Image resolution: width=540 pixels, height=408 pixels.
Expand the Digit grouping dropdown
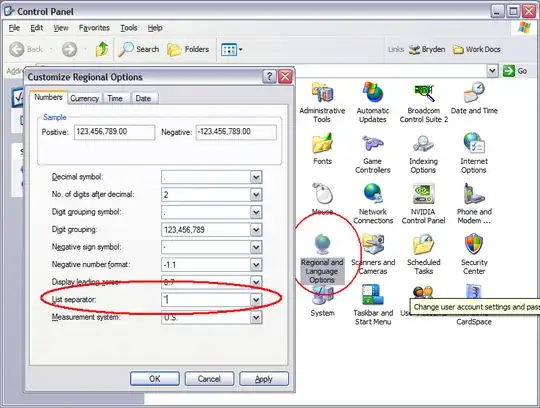point(256,230)
